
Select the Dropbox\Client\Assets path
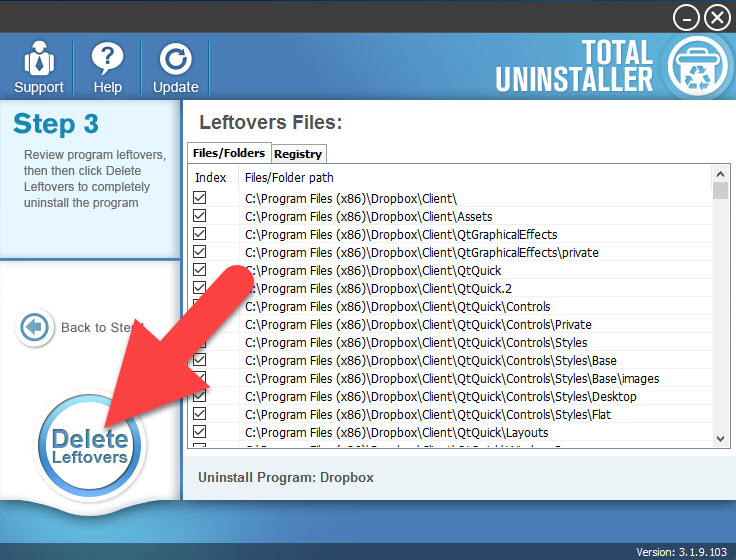368,216
